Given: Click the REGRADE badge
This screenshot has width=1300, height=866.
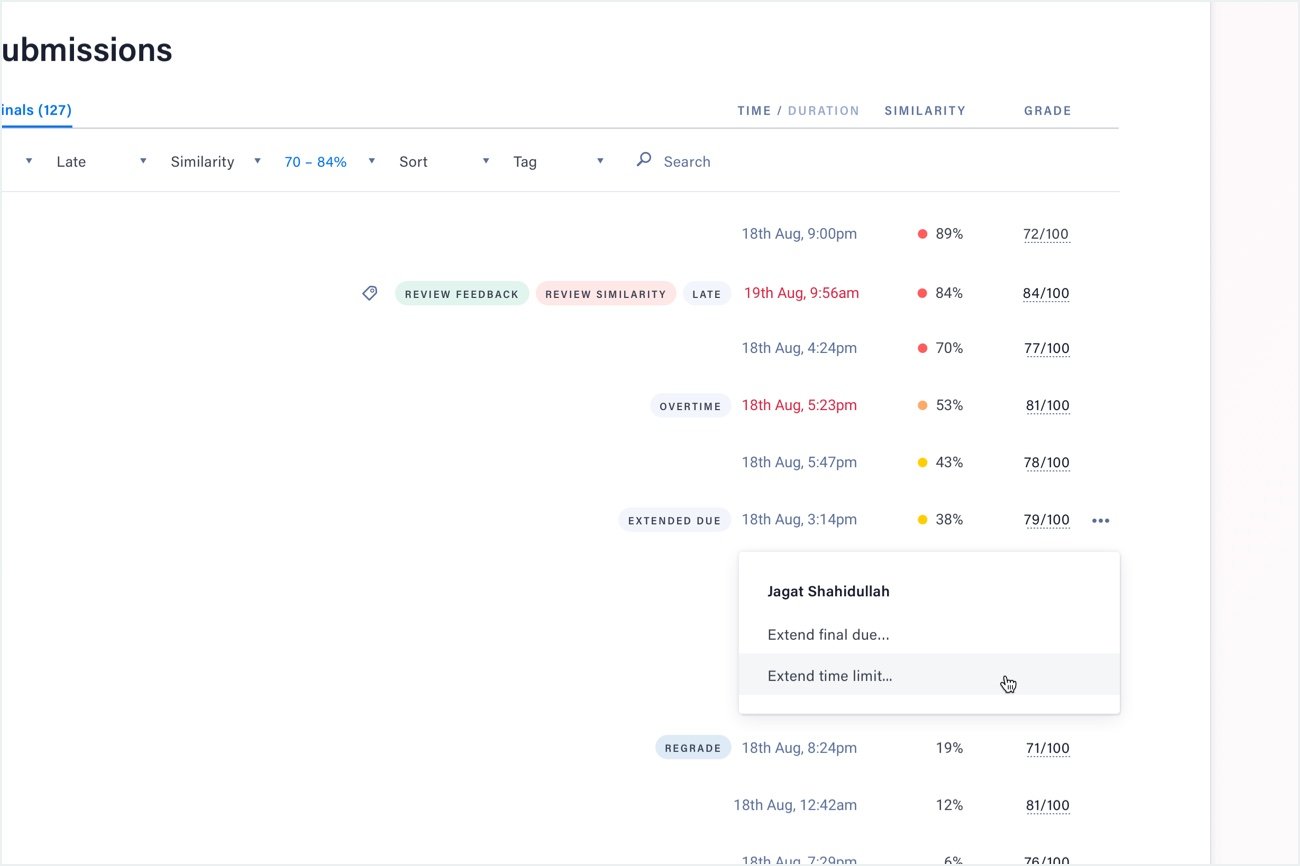Looking at the screenshot, I should (693, 747).
